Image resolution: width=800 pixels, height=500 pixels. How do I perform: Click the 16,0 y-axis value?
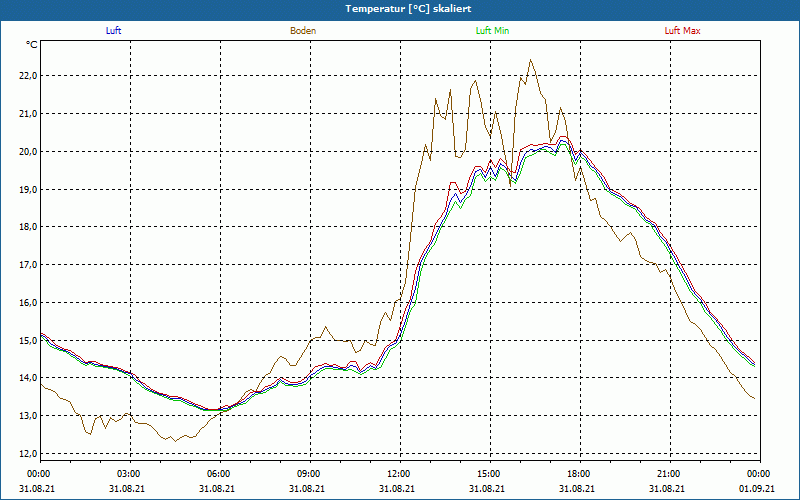29,303
